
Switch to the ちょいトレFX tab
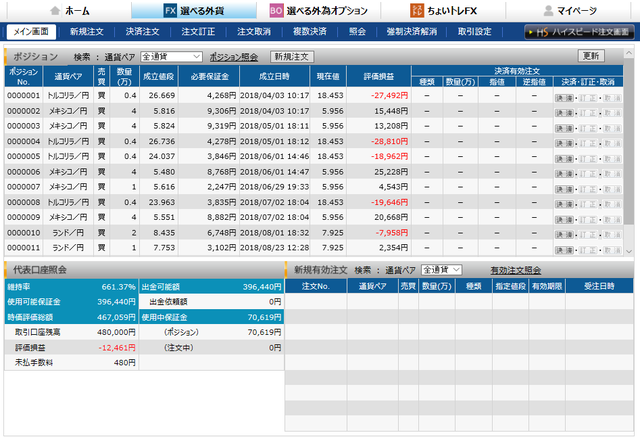443,11
